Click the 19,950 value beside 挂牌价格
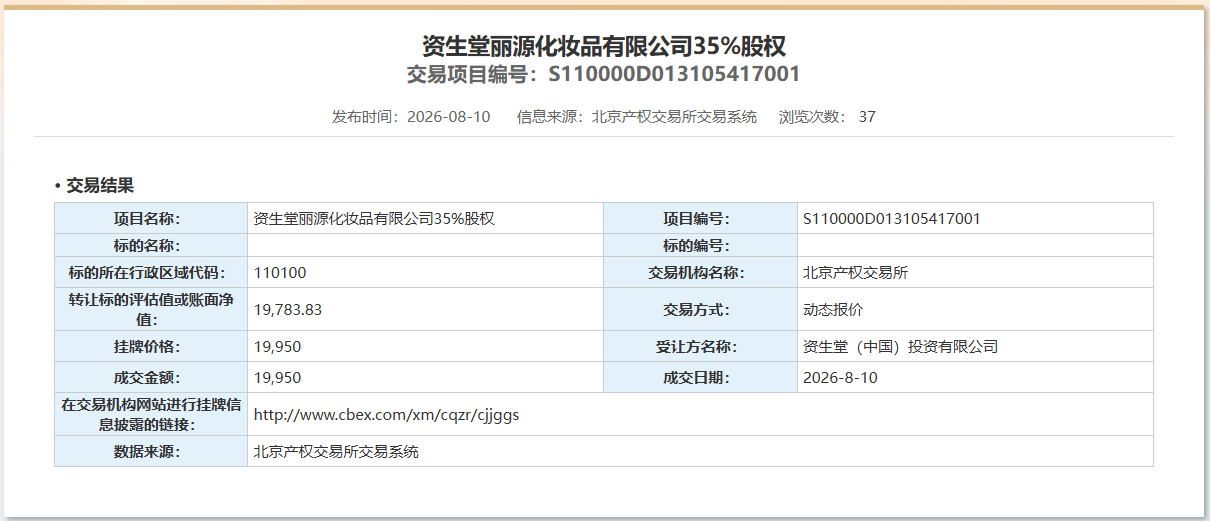This screenshot has width=1210, height=521. [x=278, y=346]
